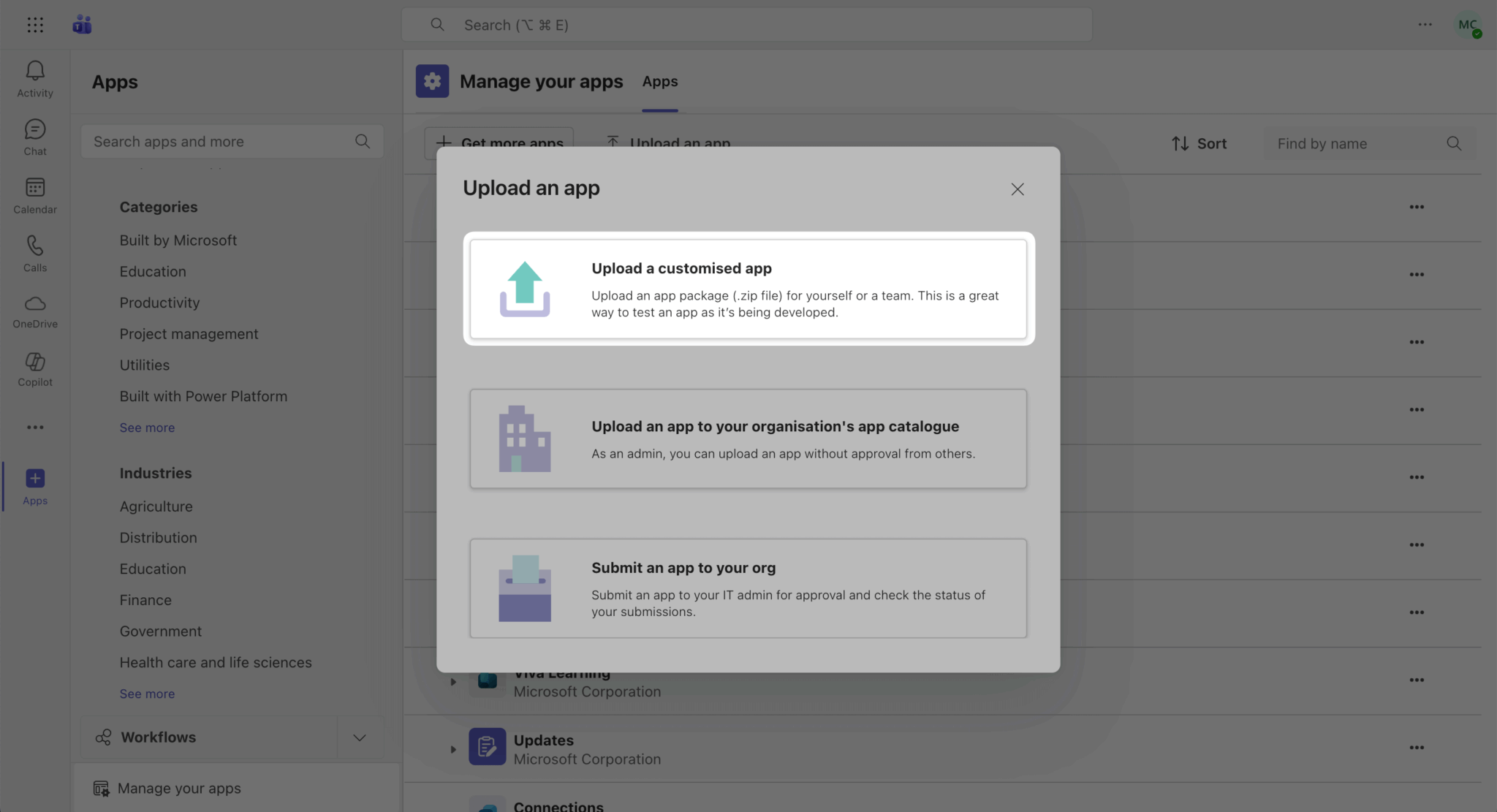
Task: Choose Submit an app to your org
Action: click(748, 588)
